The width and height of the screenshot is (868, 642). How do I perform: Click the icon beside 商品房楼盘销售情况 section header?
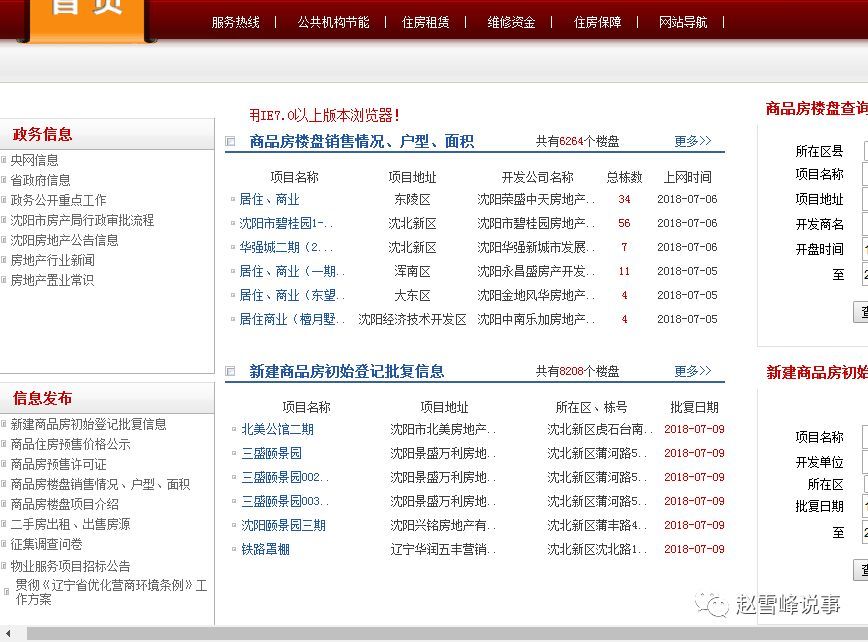[232, 141]
